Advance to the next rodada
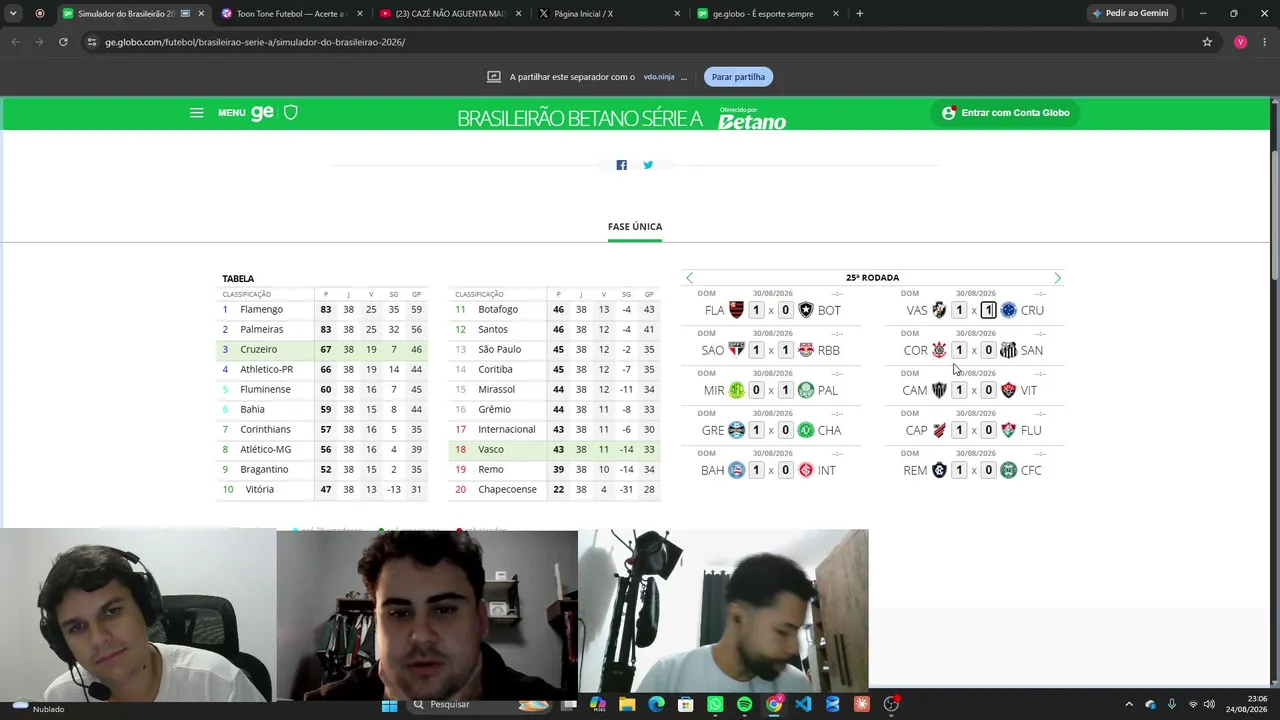This screenshot has height=720, width=1280. (1057, 278)
